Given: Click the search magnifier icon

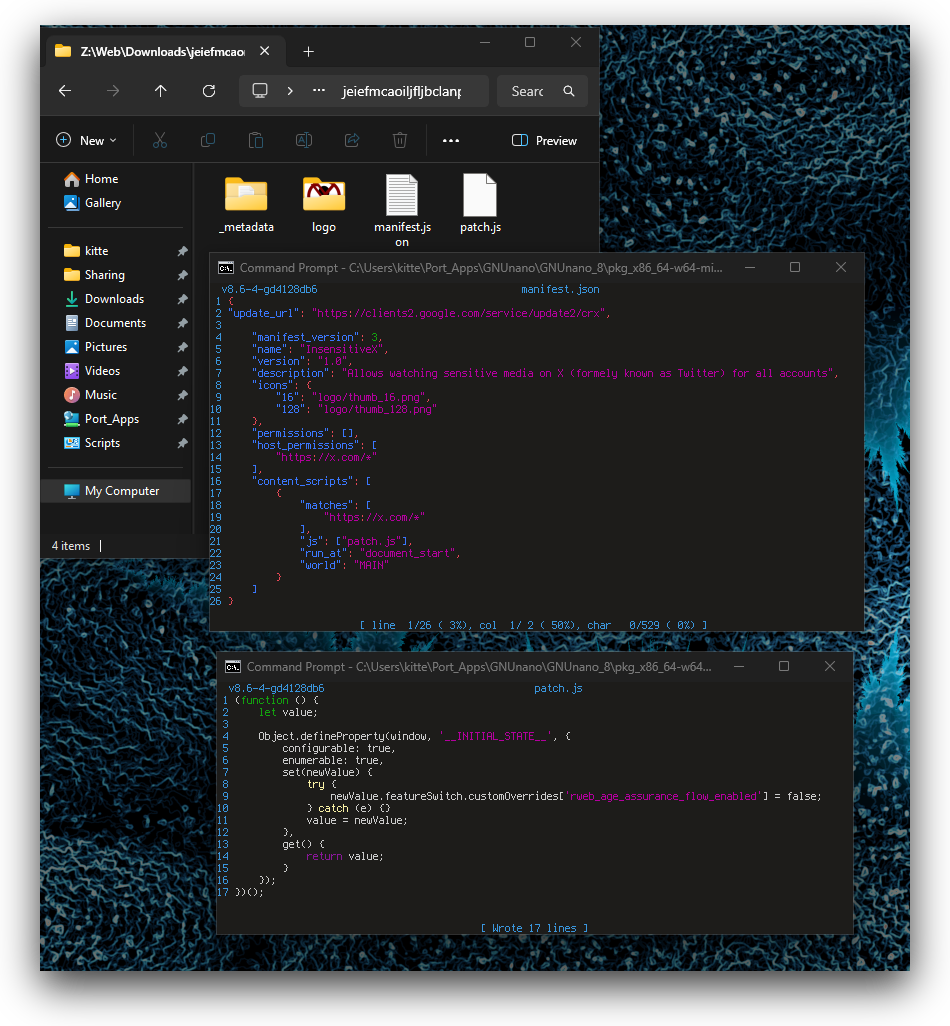Looking at the screenshot, I should click(x=569, y=91).
